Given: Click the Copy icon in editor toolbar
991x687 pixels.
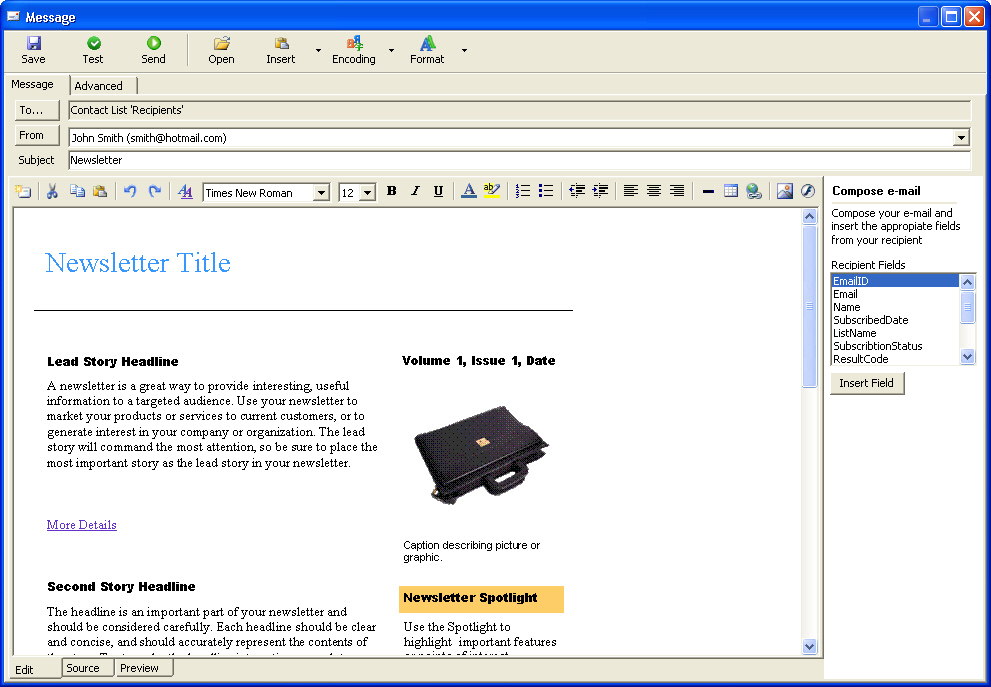Looking at the screenshot, I should point(77,191).
